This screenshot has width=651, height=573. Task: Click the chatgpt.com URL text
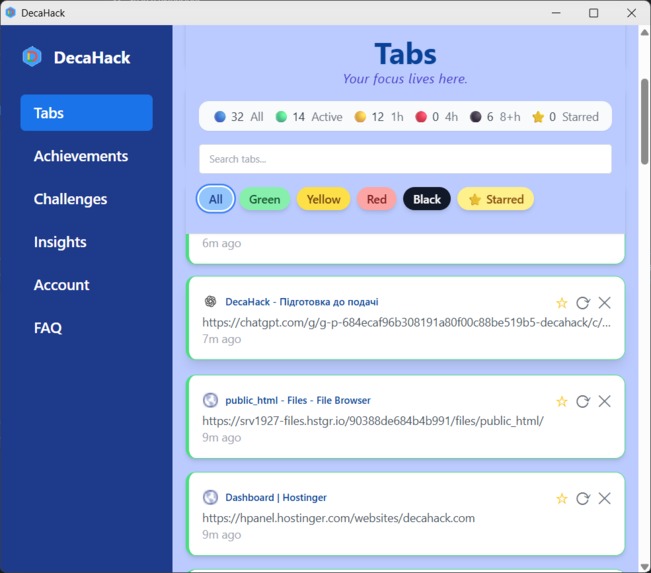406,322
